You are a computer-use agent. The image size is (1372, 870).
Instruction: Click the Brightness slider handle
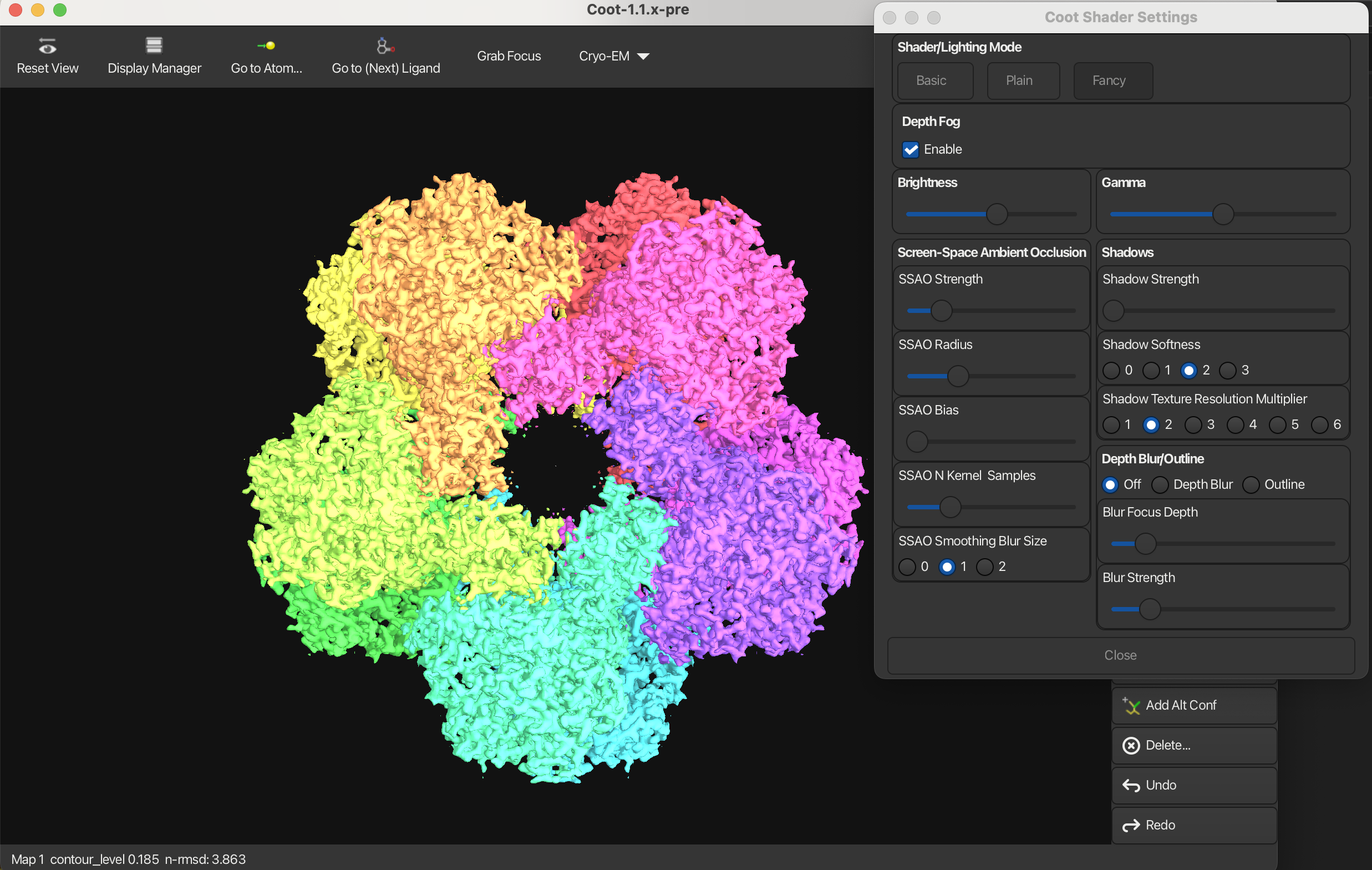(x=997, y=214)
